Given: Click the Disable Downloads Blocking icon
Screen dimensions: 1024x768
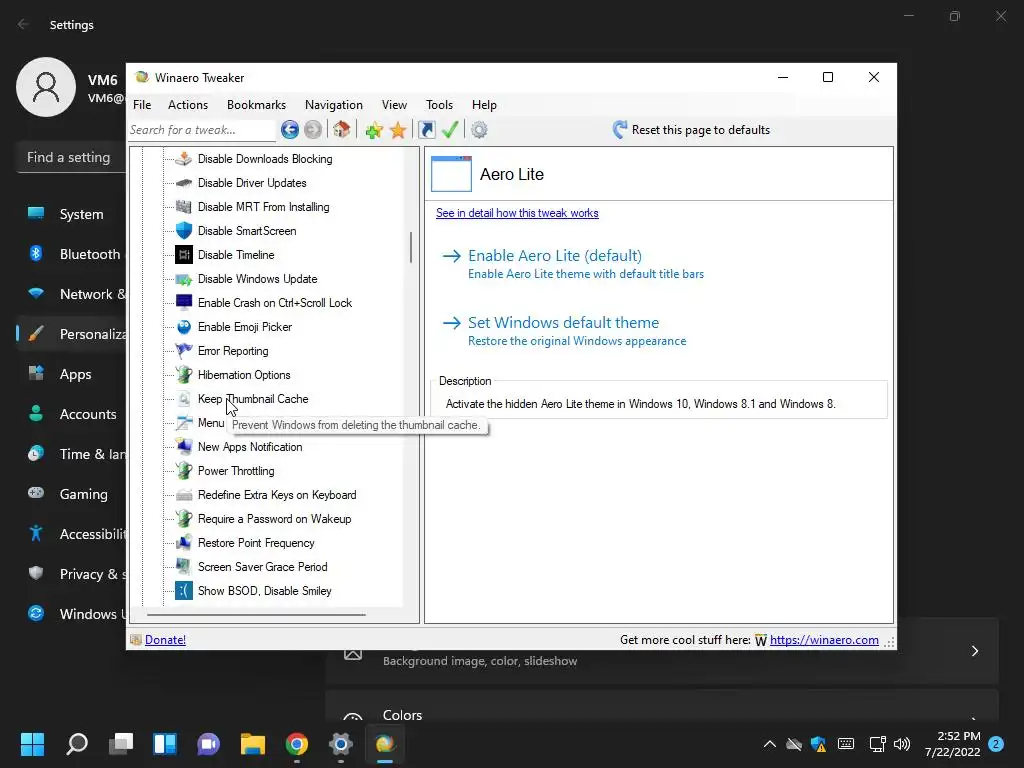Looking at the screenshot, I should [x=184, y=159].
